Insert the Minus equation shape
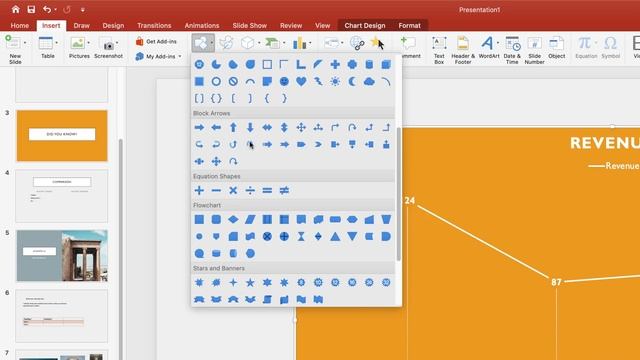Screen dimensions: 640x360 pos(216,190)
